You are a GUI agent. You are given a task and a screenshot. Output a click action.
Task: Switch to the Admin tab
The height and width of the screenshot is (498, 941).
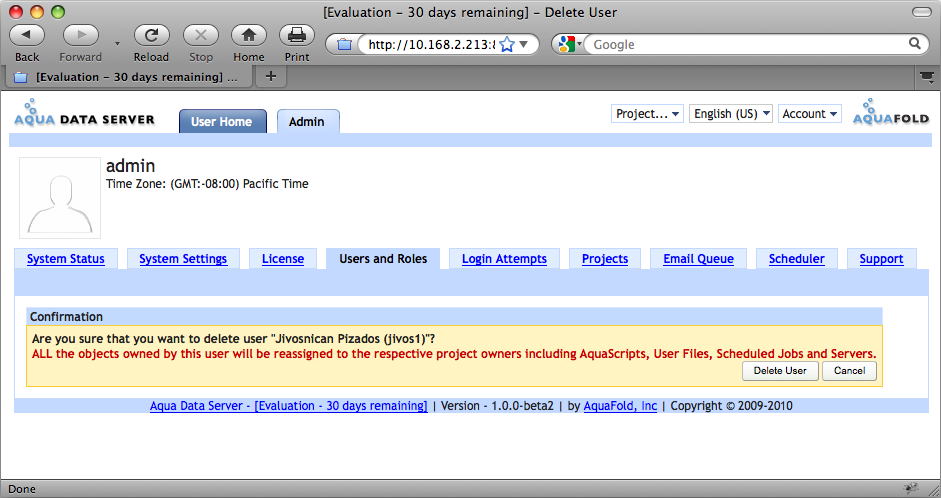point(307,121)
